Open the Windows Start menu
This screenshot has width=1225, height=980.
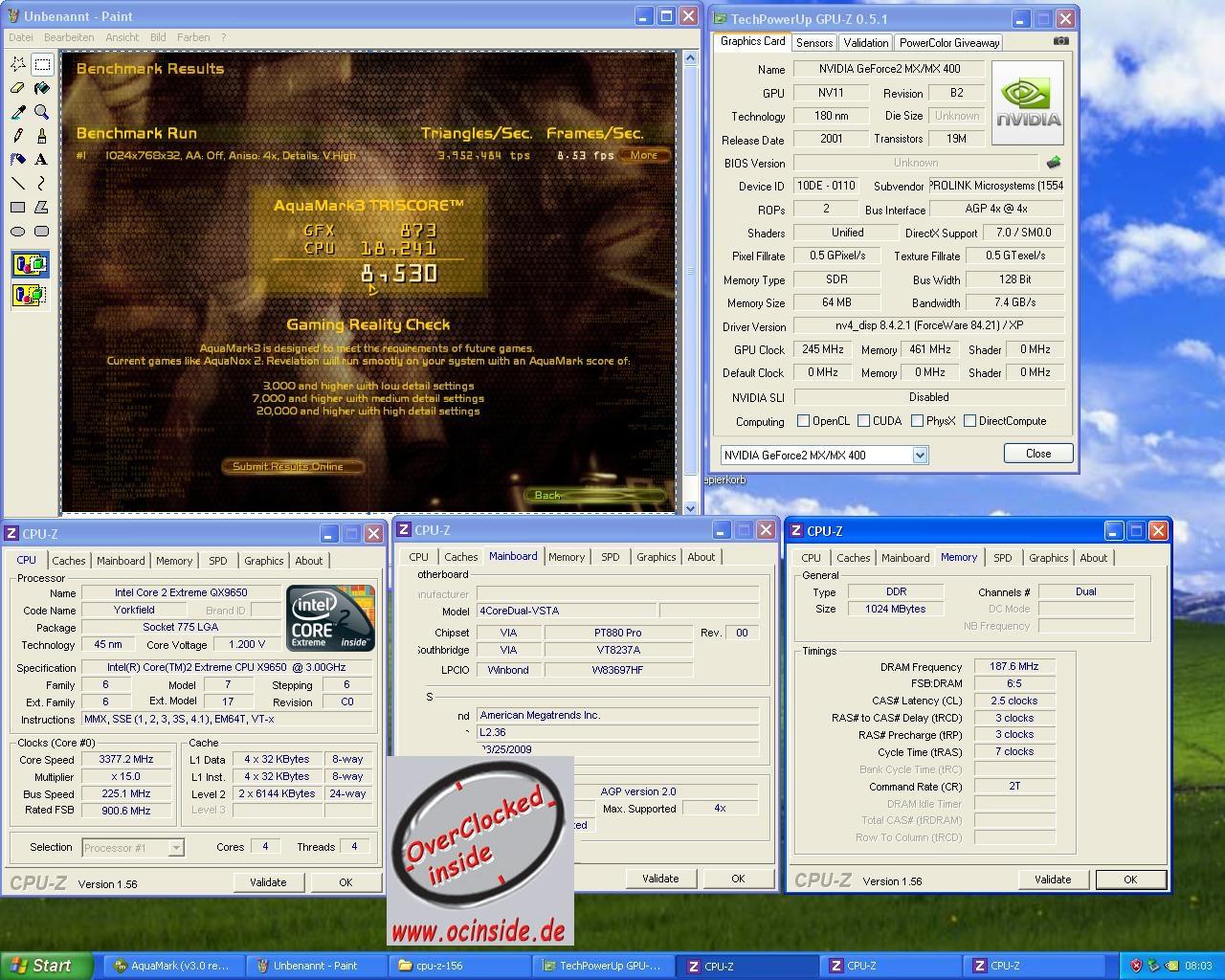tap(46, 966)
